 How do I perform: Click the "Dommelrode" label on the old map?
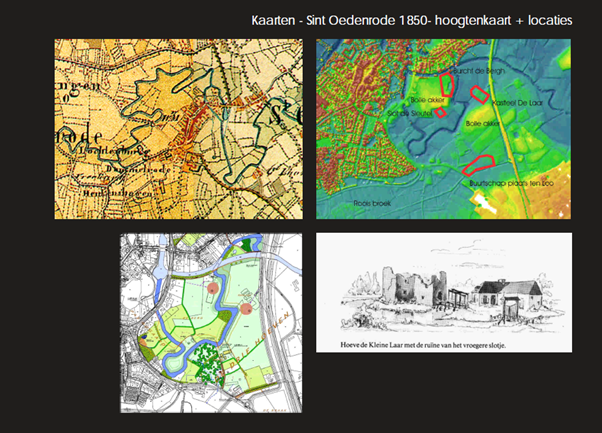click(138, 169)
